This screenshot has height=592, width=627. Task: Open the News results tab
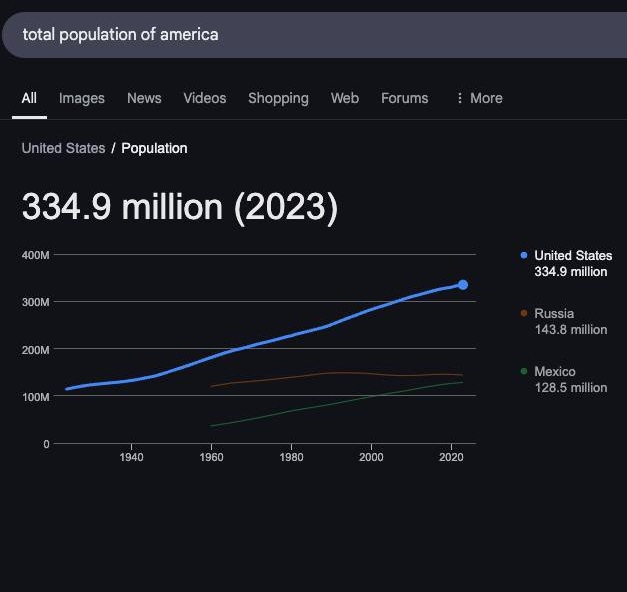point(144,98)
